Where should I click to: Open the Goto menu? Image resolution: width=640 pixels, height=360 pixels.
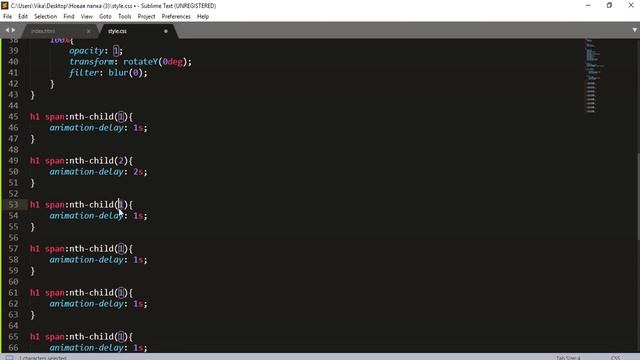click(x=105, y=16)
